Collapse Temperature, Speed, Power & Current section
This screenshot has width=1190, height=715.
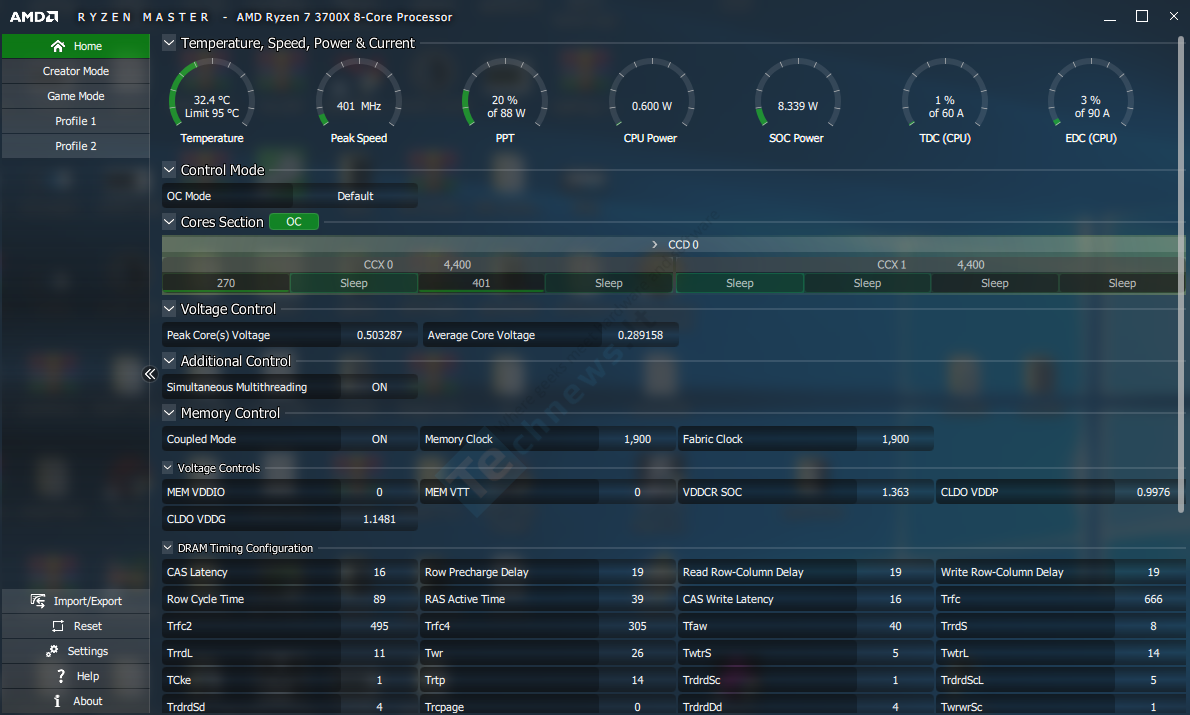coord(169,43)
